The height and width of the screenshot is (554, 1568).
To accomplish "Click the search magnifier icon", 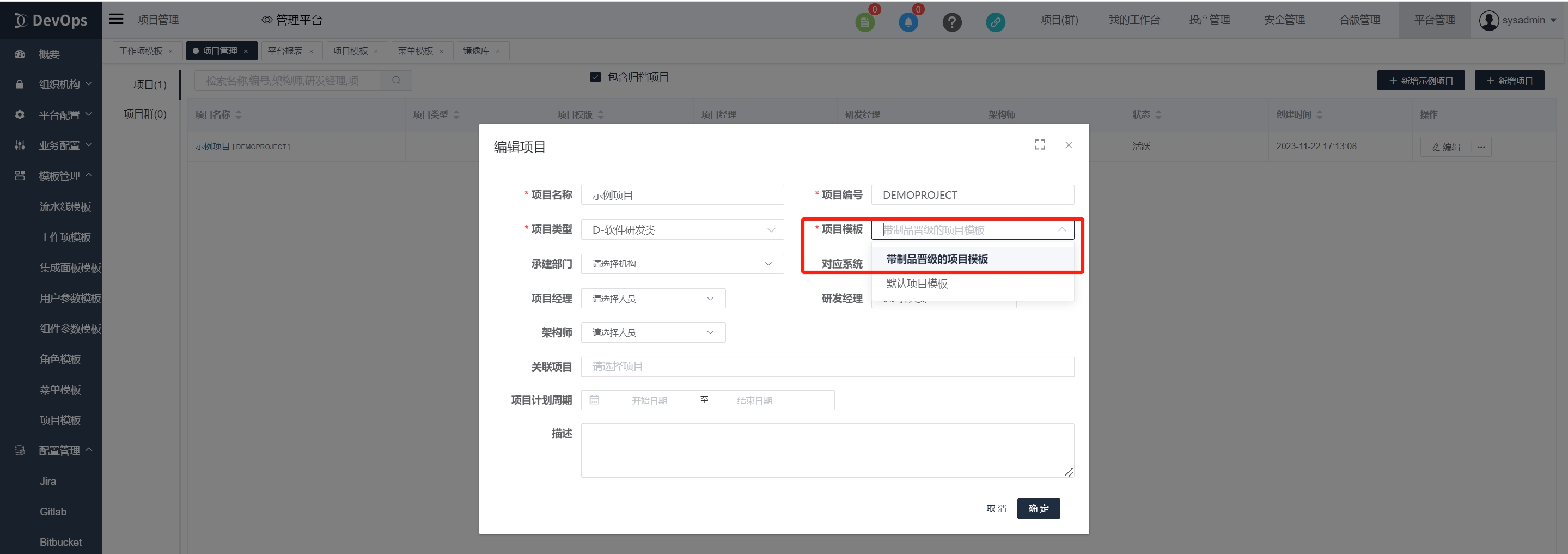I will (x=396, y=81).
